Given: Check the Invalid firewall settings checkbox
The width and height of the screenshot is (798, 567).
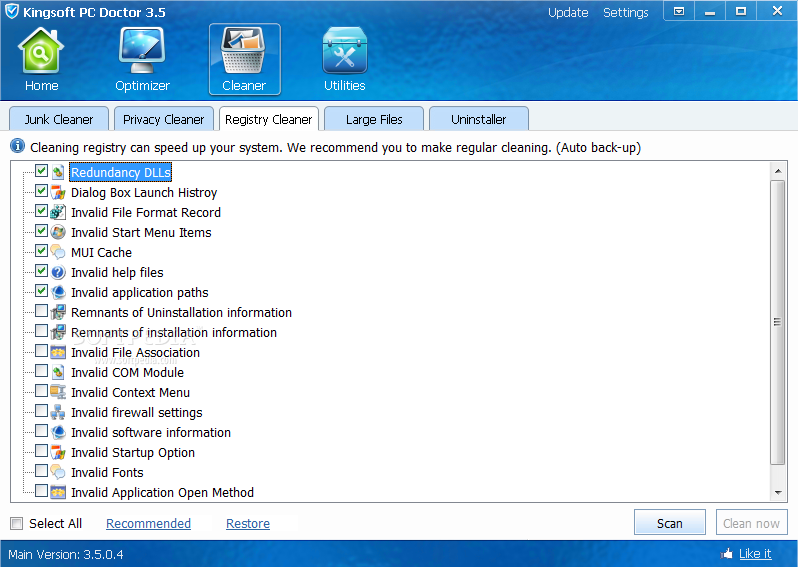Looking at the screenshot, I should [x=41, y=410].
